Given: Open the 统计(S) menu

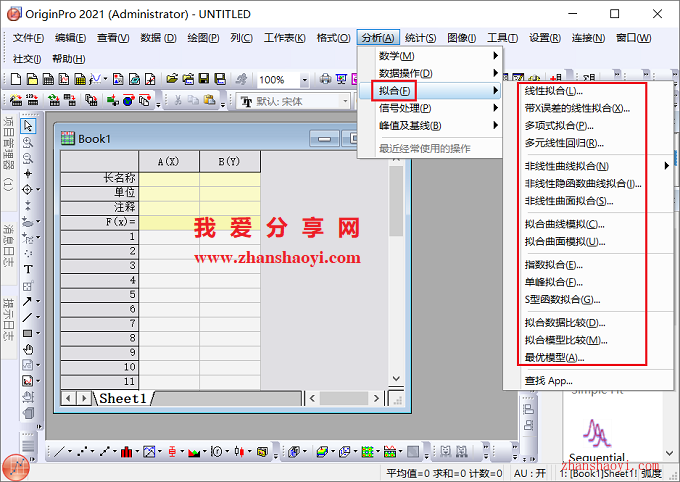Looking at the screenshot, I should pos(420,38).
